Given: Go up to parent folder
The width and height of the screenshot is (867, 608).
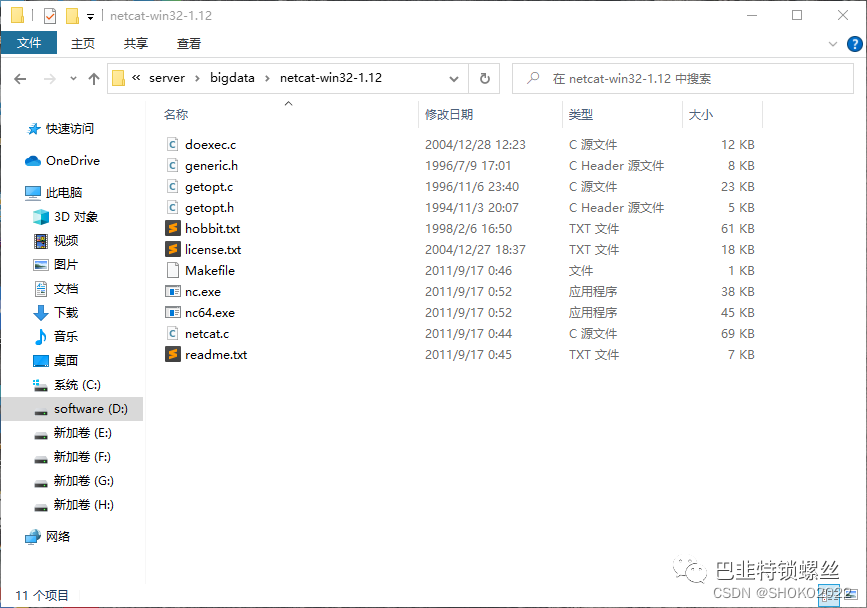Looking at the screenshot, I should coord(94,78).
